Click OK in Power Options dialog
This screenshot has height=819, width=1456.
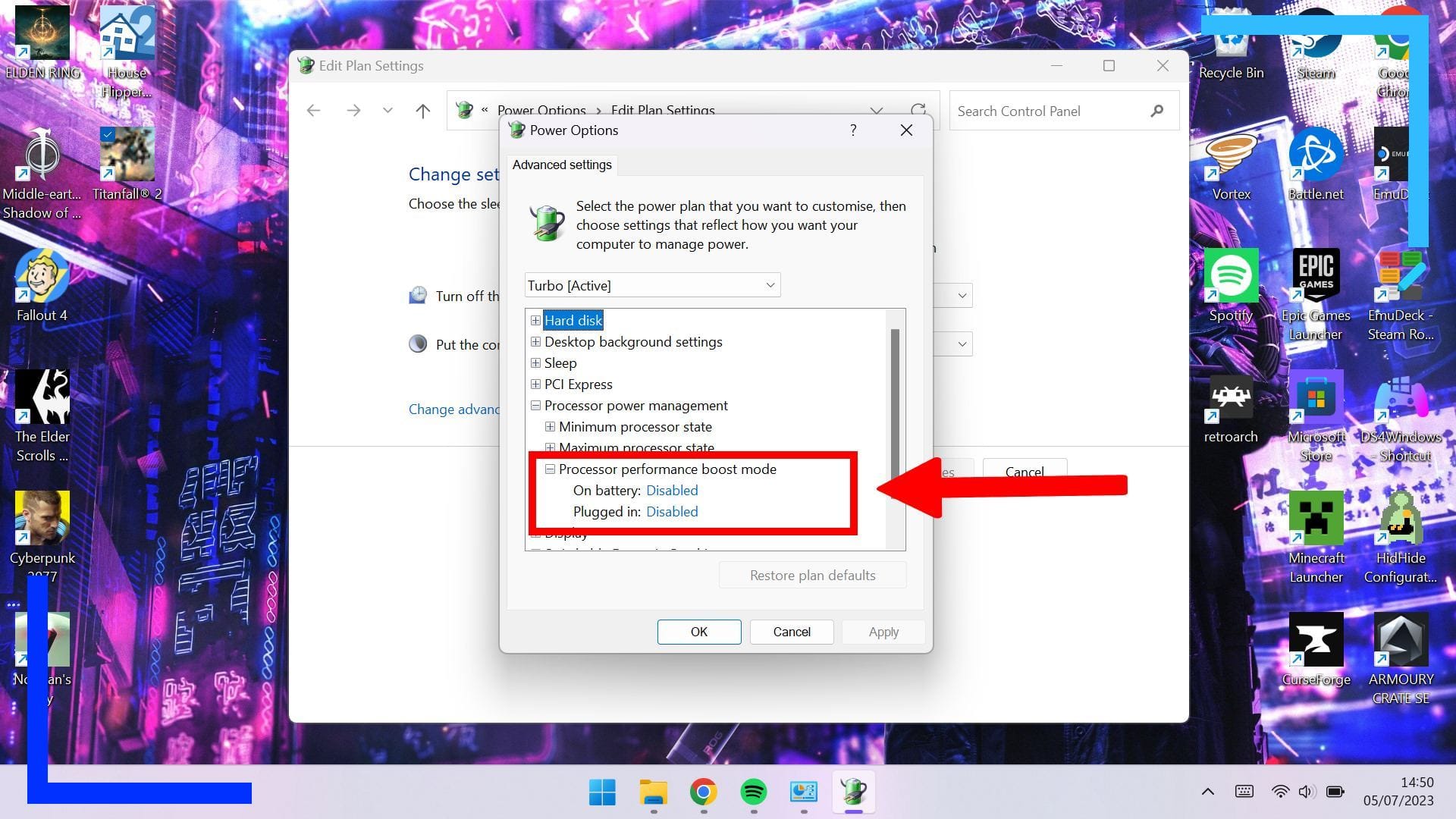pyautogui.click(x=698, y=632)
